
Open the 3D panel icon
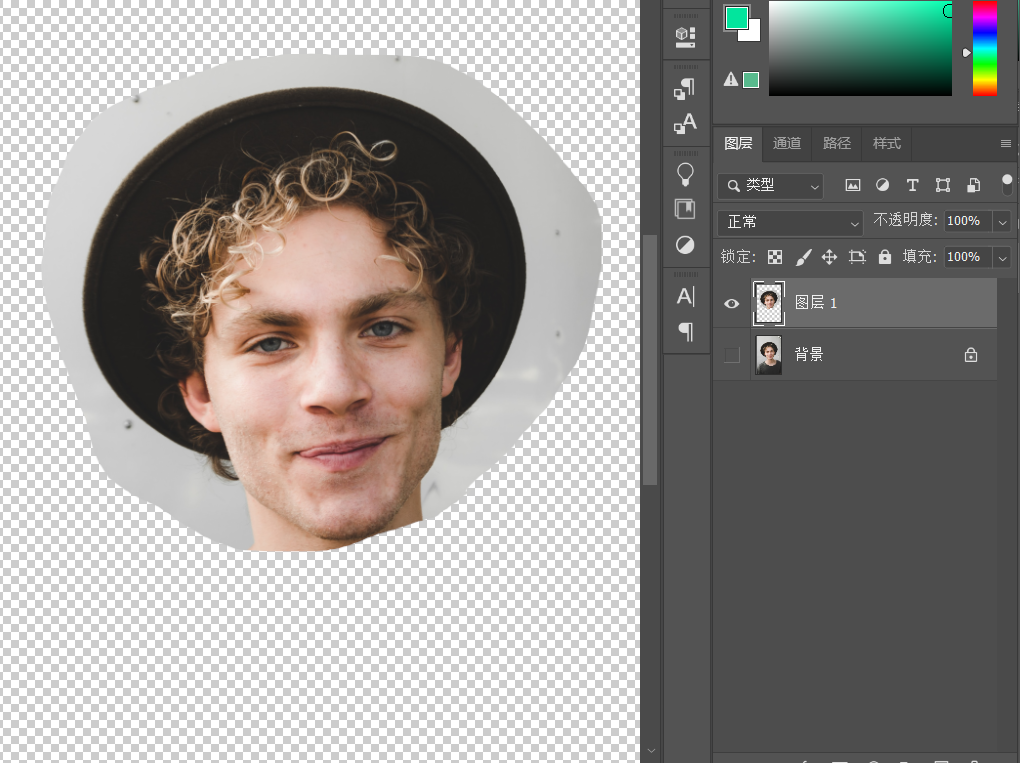(x=685, y=36)
